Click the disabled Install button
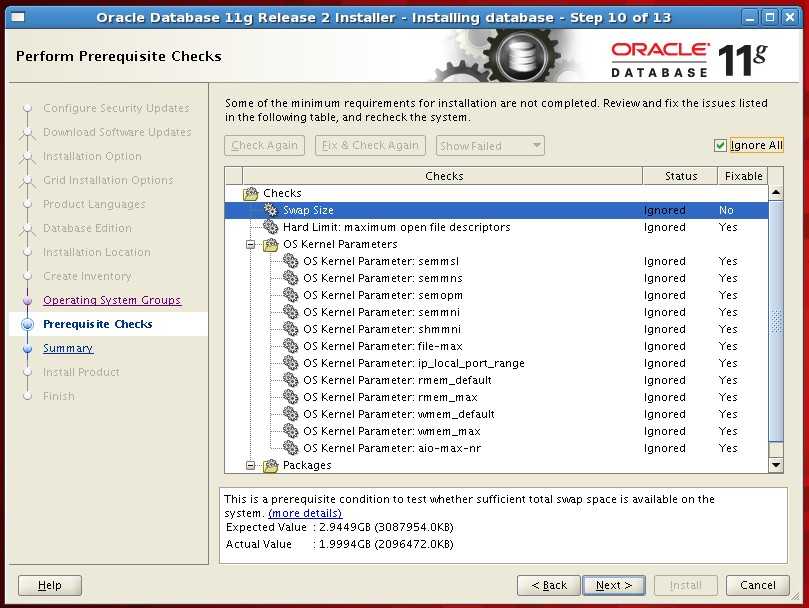 (685, 585)
